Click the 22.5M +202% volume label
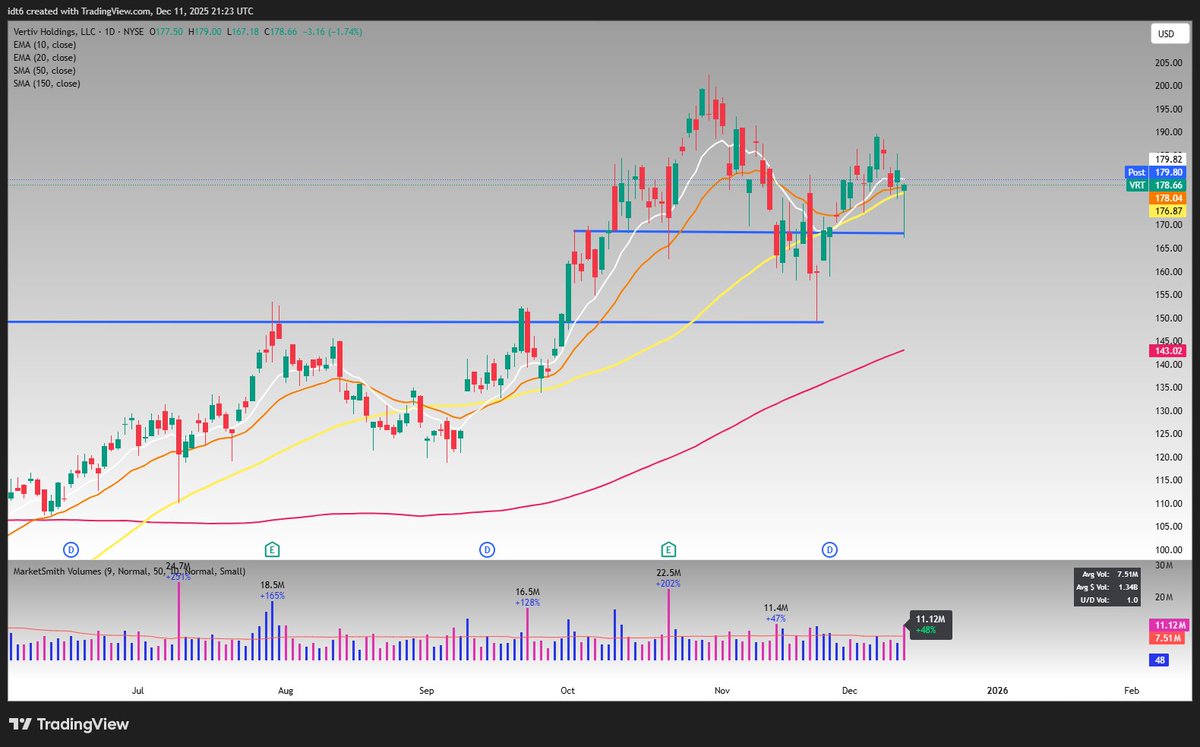Screen dimensions: 1200x747 [x=667, y=577]
